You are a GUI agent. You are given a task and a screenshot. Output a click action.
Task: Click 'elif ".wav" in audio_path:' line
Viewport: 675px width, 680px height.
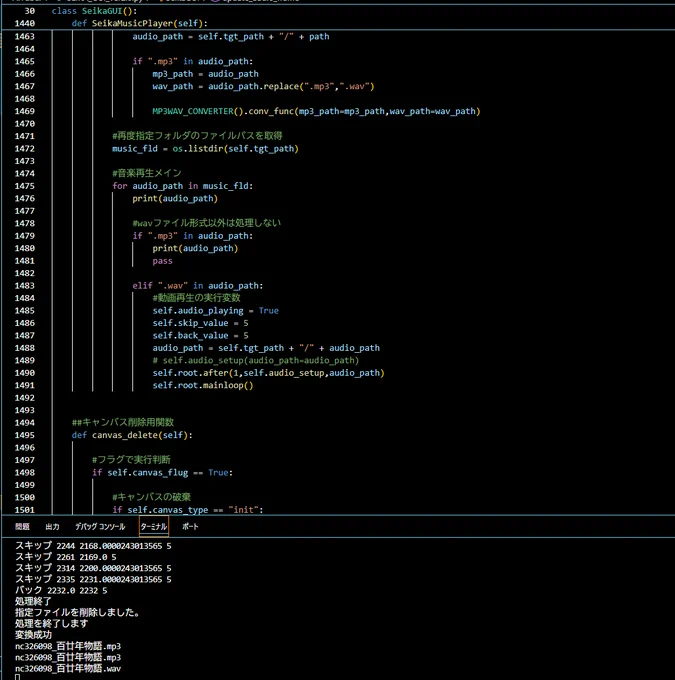click(198, 286)
